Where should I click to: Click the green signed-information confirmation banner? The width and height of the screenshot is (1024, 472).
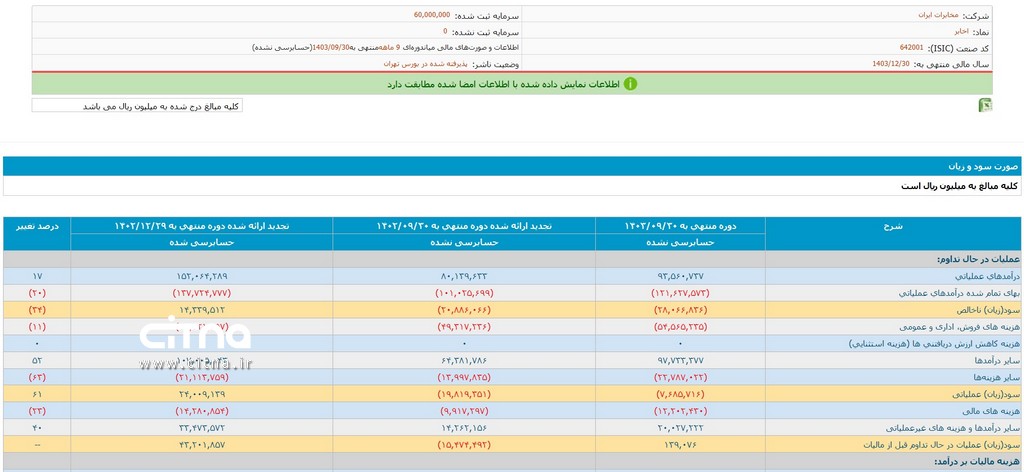point(512,84)
